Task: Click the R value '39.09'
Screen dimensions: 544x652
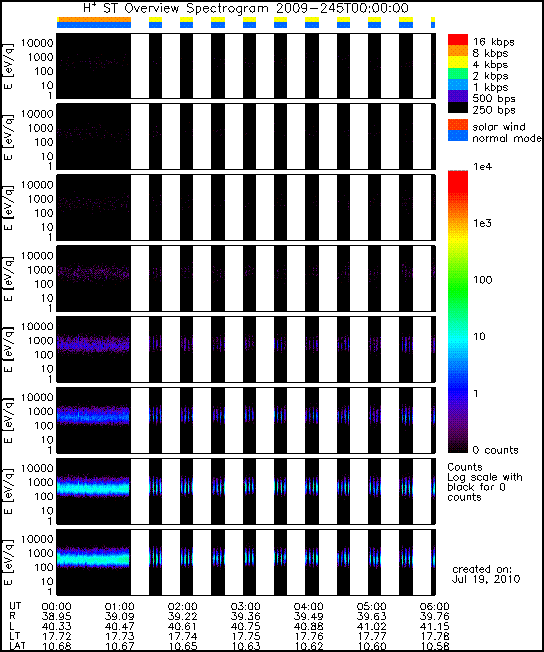Action: pos(119,616)
